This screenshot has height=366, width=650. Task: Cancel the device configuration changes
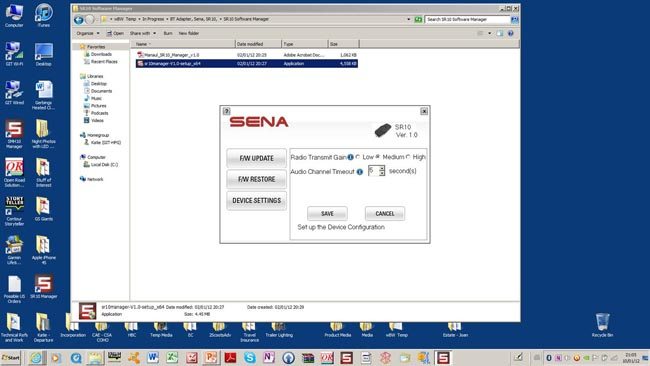click(x=385, y=213)
